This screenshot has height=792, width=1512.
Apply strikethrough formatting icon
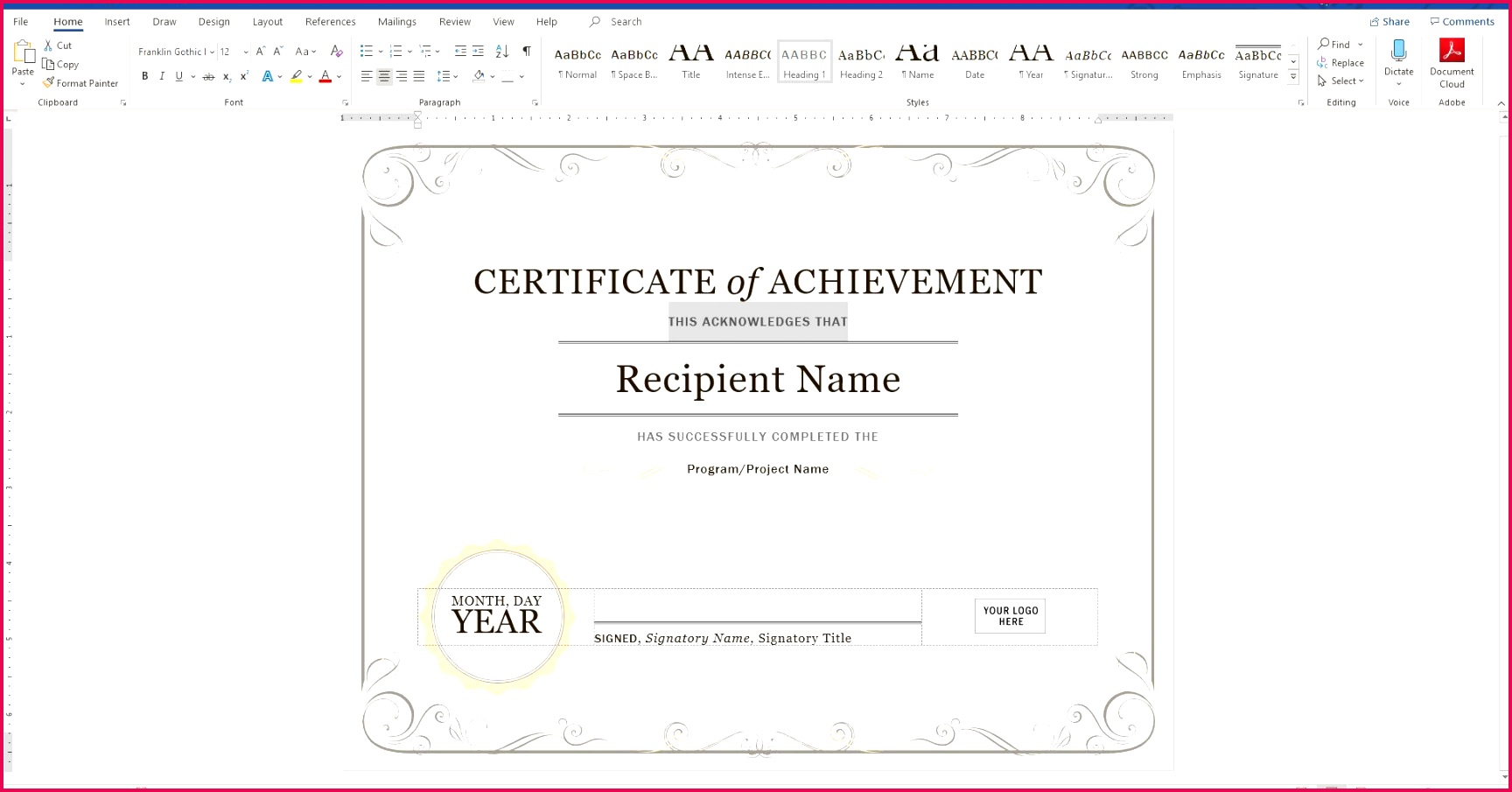click(208, 77)
